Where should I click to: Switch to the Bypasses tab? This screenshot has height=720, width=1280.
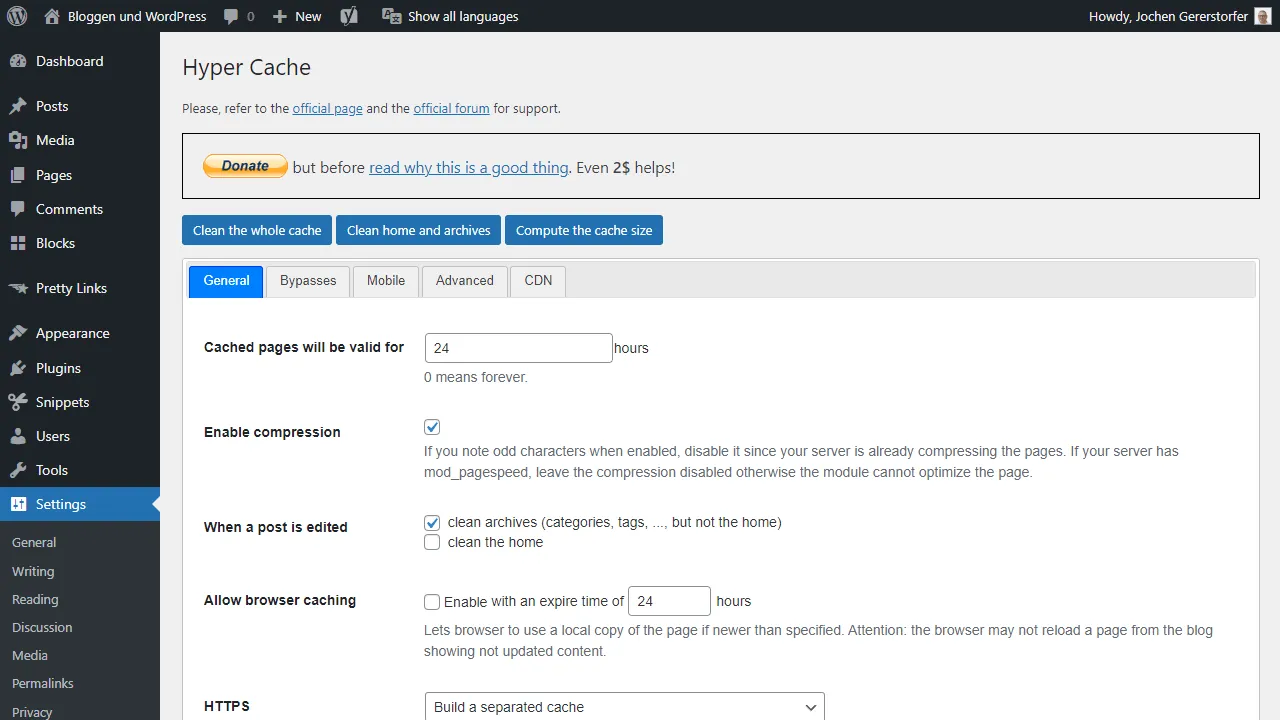coord(308,281)
